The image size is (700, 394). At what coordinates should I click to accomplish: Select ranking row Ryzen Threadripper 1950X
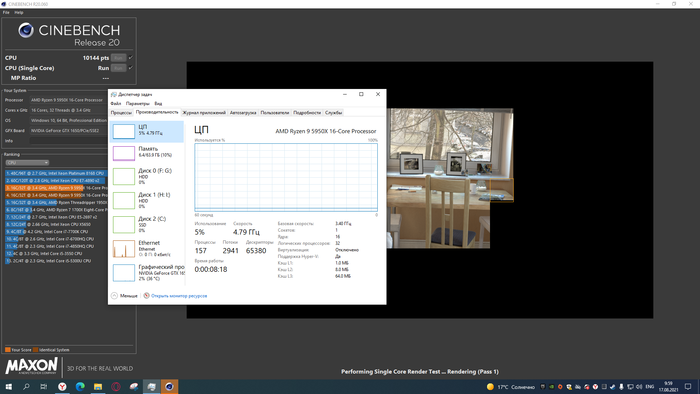pyautogui.click(x=56, y=203)
